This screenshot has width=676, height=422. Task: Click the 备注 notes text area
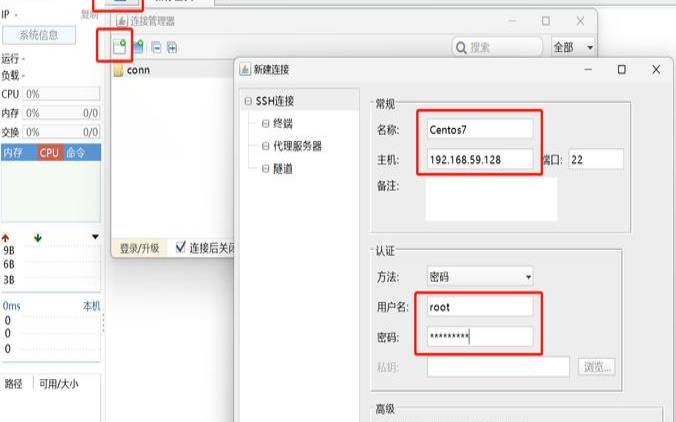(491, 199)
